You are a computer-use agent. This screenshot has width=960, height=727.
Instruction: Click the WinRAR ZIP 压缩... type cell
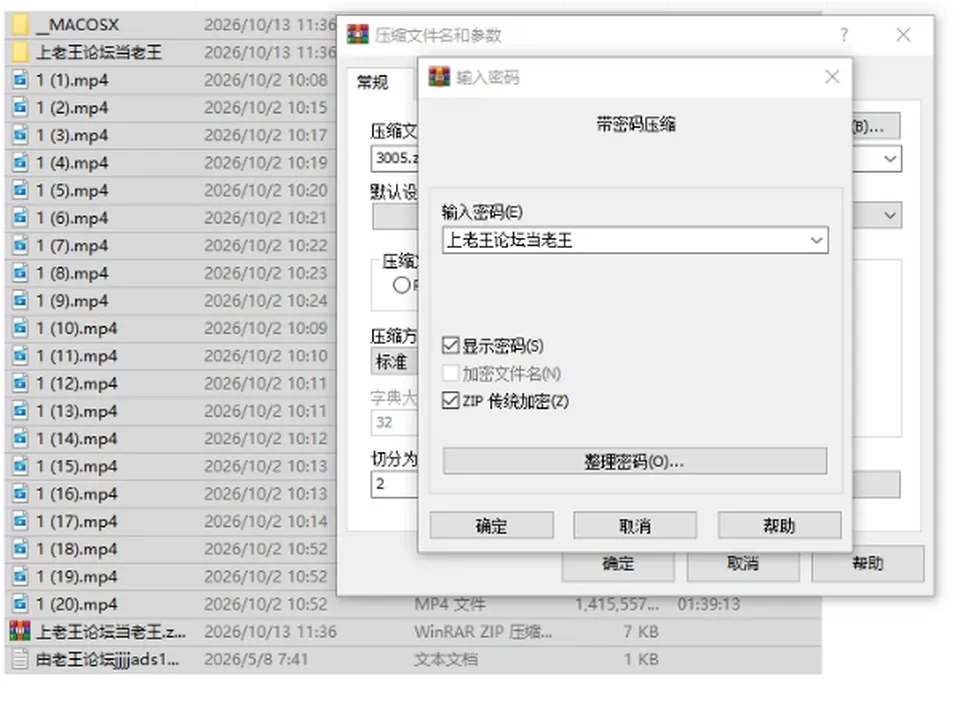pyautogui.click(x=483, y=631)
